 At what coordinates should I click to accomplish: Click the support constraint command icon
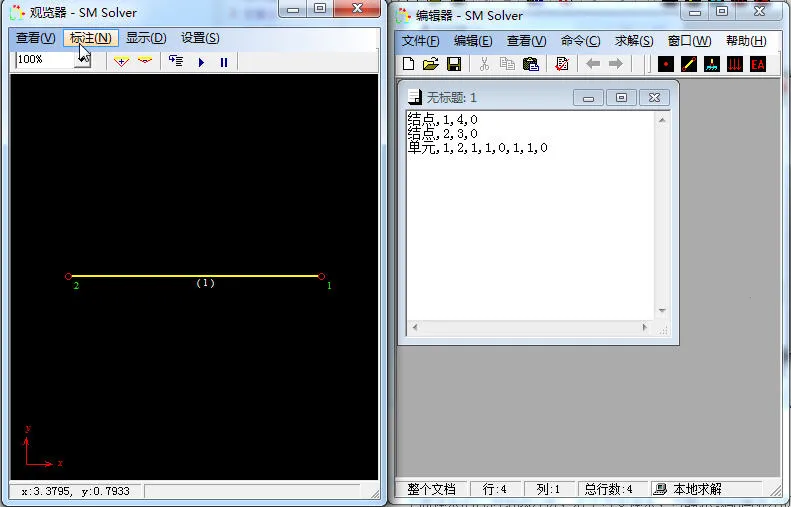coord(712,64)
